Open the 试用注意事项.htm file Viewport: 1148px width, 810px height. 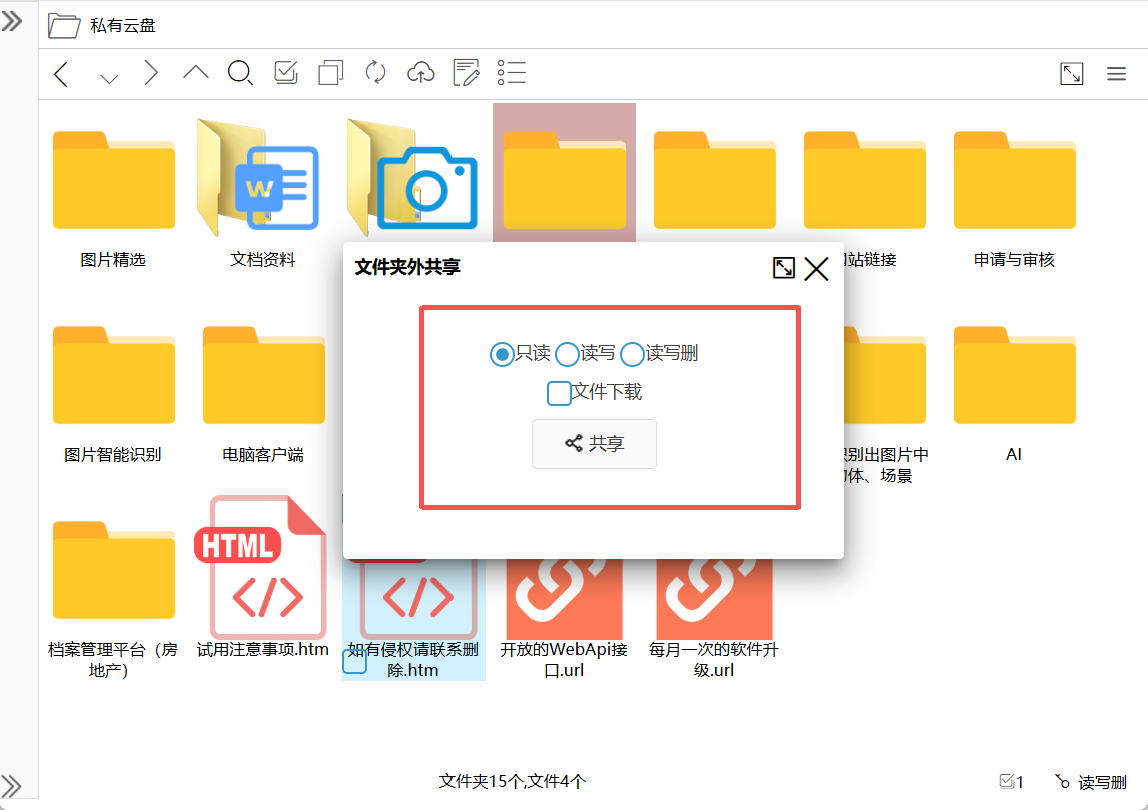point(263,570)
